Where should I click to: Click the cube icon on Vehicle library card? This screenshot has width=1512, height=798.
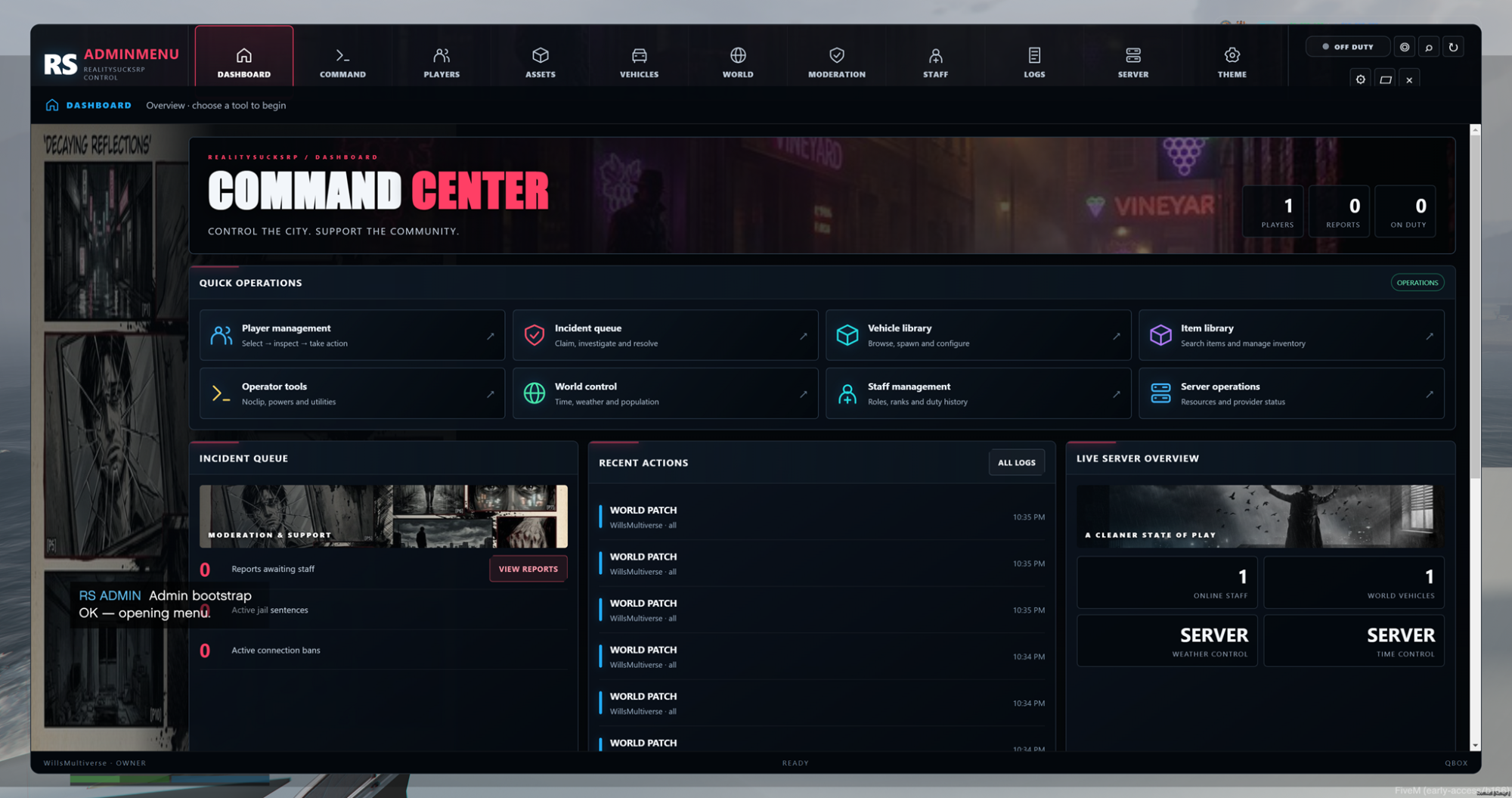click(x=847, y=335)
